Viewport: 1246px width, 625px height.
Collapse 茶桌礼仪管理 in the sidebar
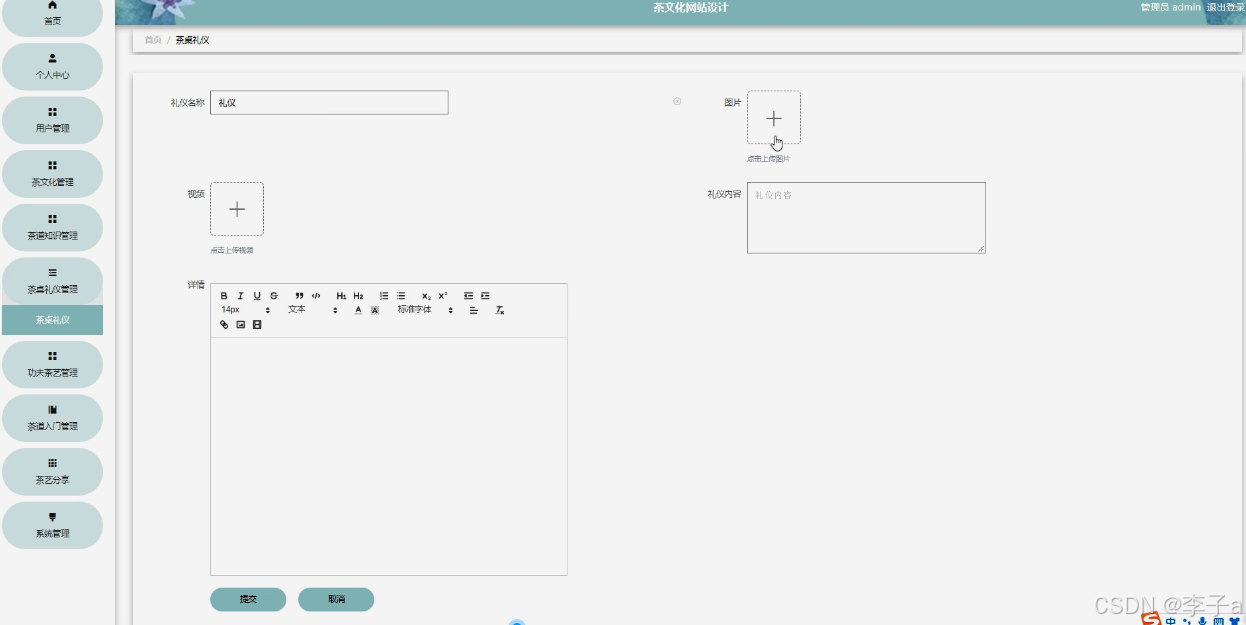coord(52,281)
